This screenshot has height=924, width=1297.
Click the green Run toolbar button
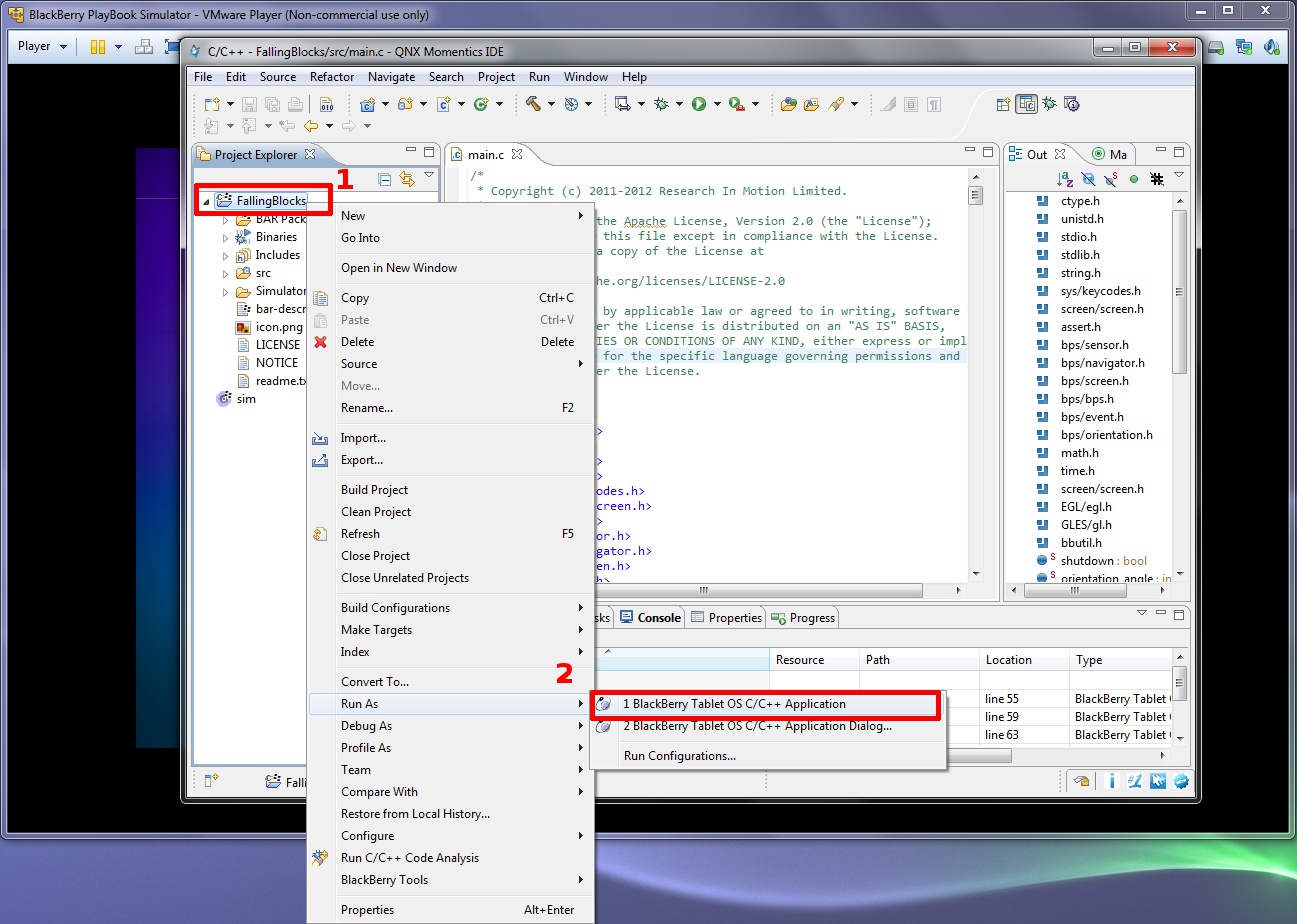point(699,103)
